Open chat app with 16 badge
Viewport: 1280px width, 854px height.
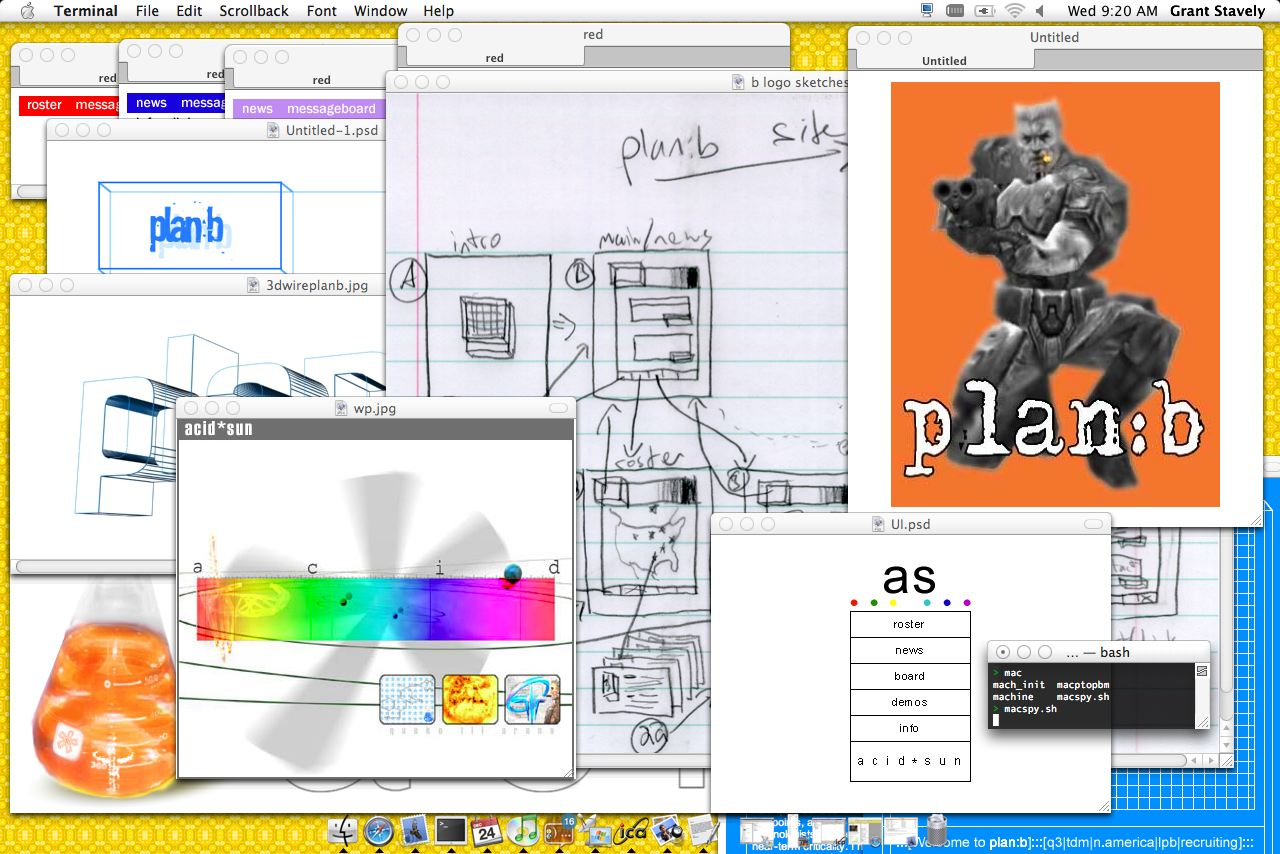pyautogui.click(x=558, y=829)
